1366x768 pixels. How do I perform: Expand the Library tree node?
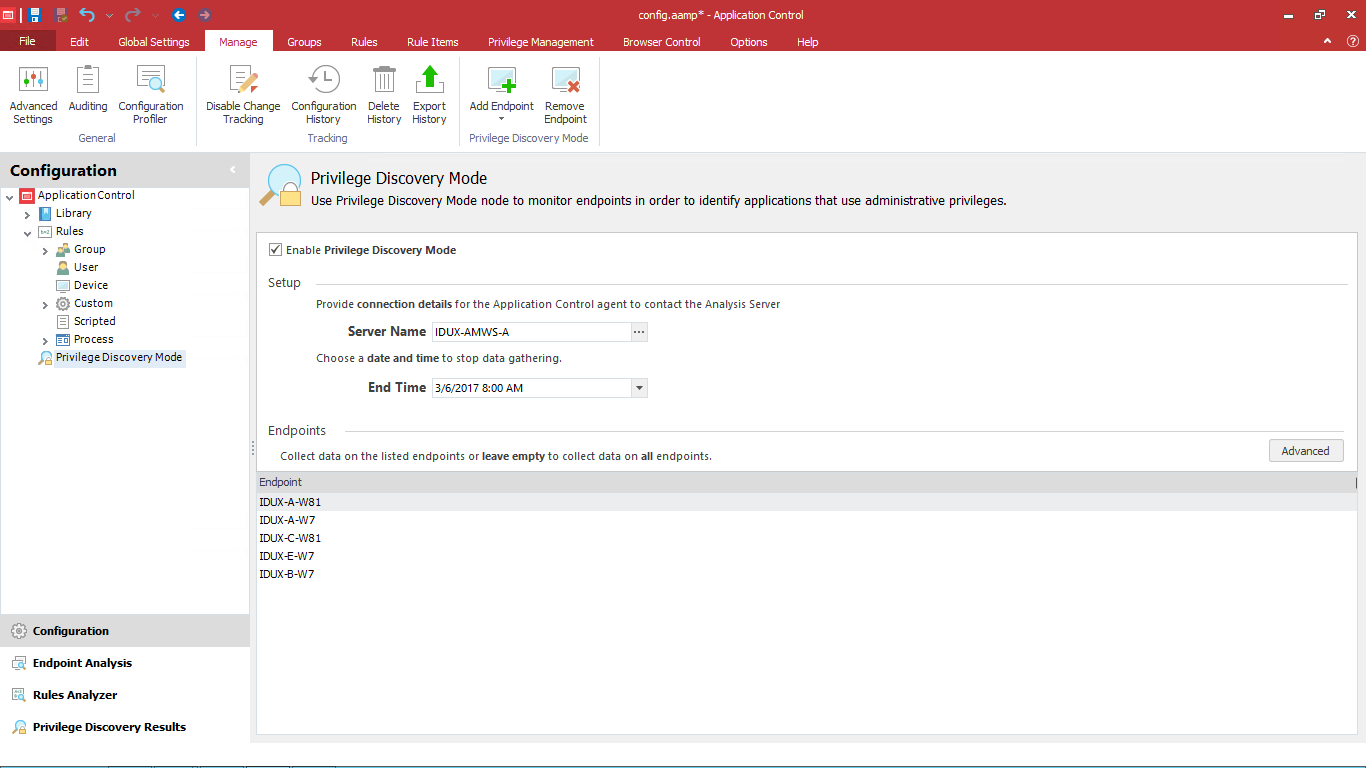pyautogui.click(x=27, y=214)
